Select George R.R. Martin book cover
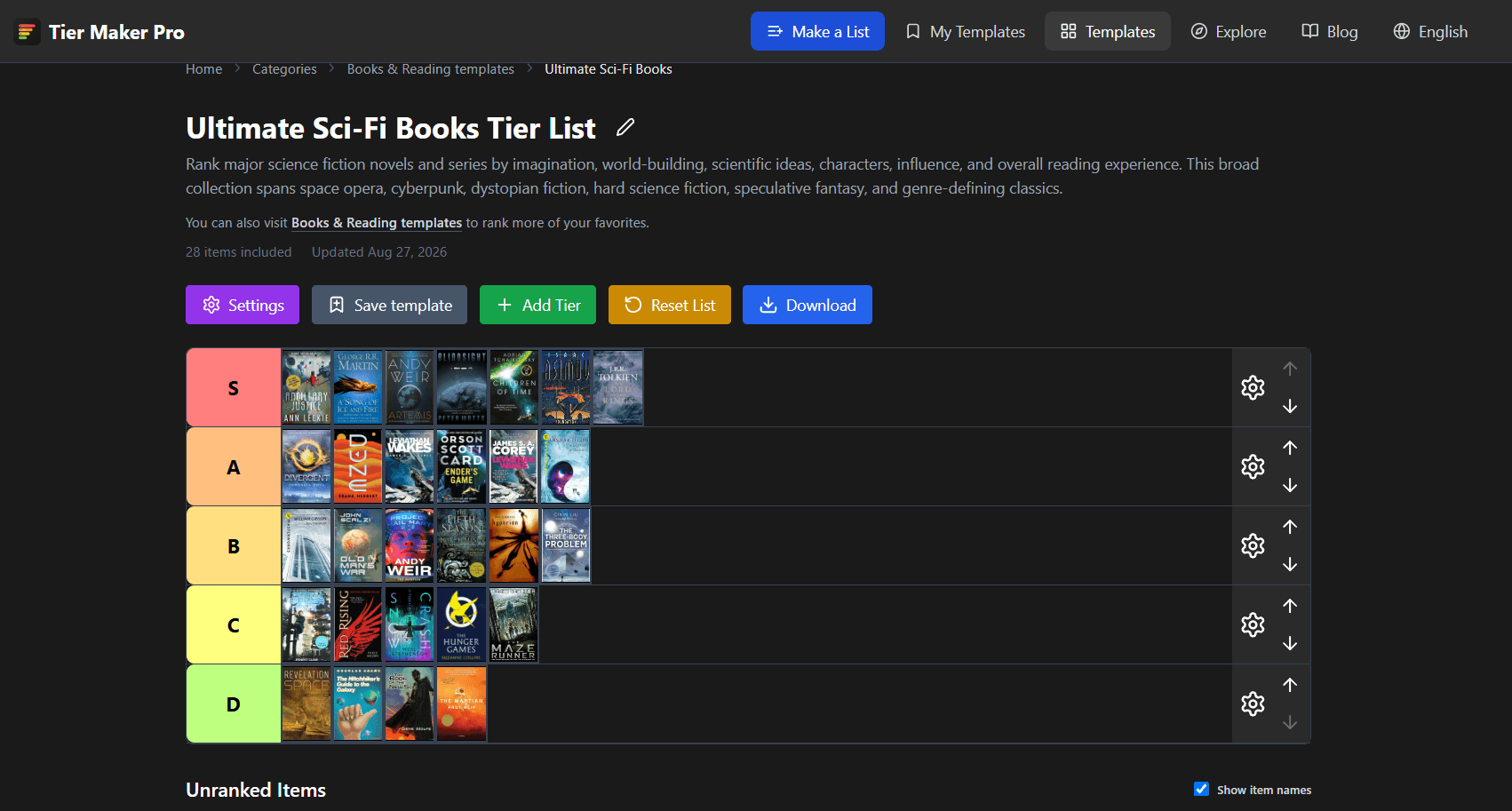Screen dimensions: 1512x811 coord(358,387)
